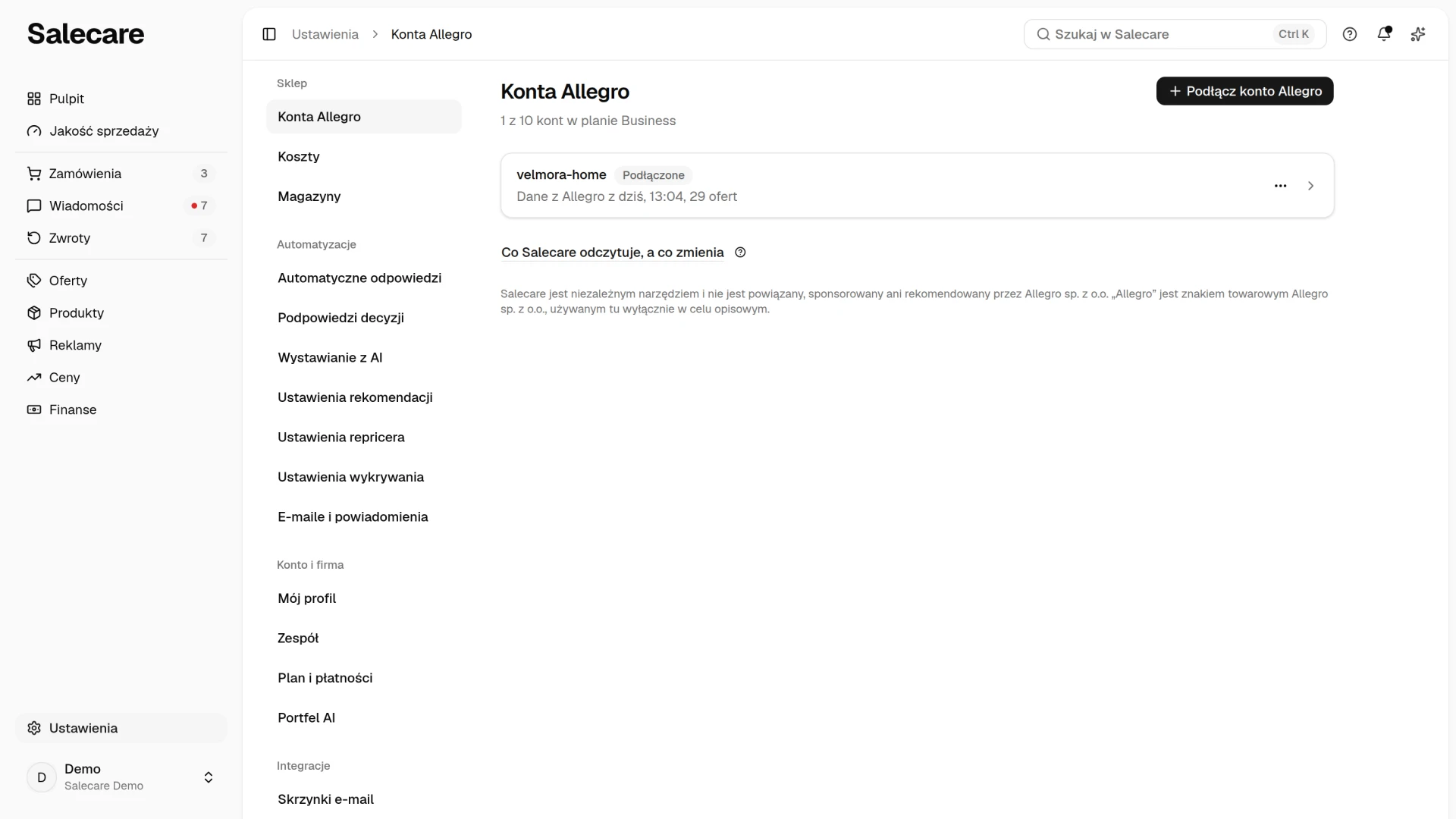Screen dimensions: 1456x819
Task: Open the Demo workspace switcher arrows
Action: (209, 777)
